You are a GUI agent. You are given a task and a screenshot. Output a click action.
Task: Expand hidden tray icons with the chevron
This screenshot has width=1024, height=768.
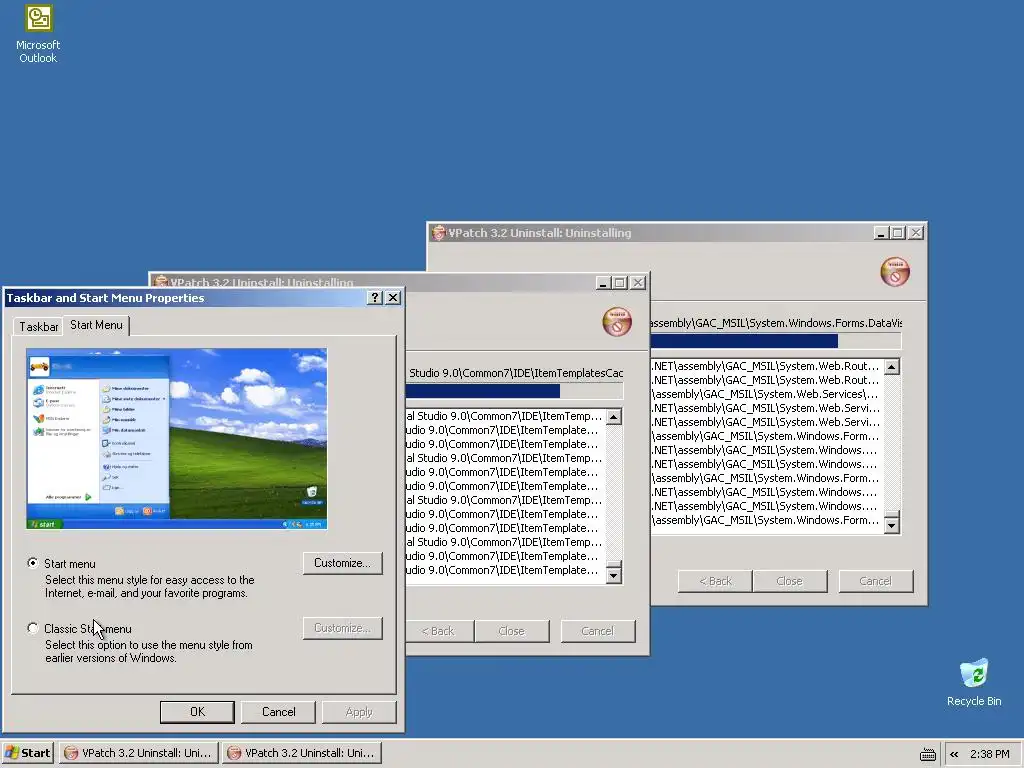(x=954, y=754)
